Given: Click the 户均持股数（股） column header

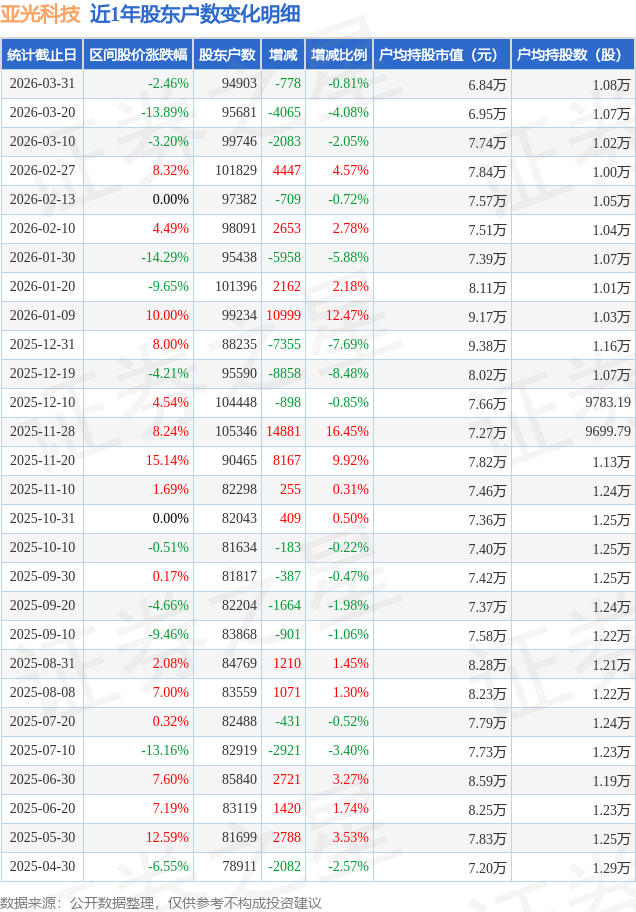Looking at the screenshot, I should point(572,55).
